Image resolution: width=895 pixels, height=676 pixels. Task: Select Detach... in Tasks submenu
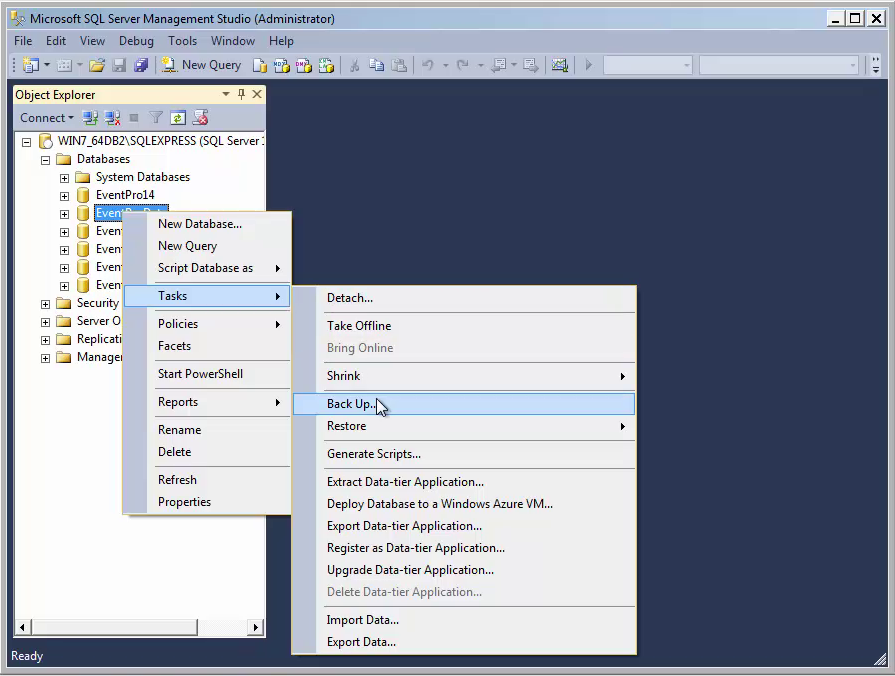(463, 298)
